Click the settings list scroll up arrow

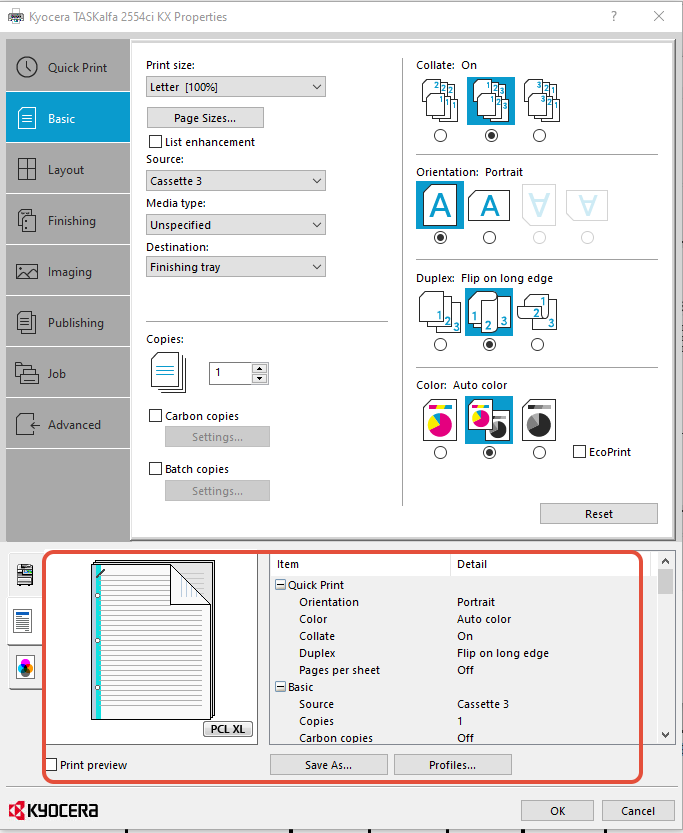point(665,561)
